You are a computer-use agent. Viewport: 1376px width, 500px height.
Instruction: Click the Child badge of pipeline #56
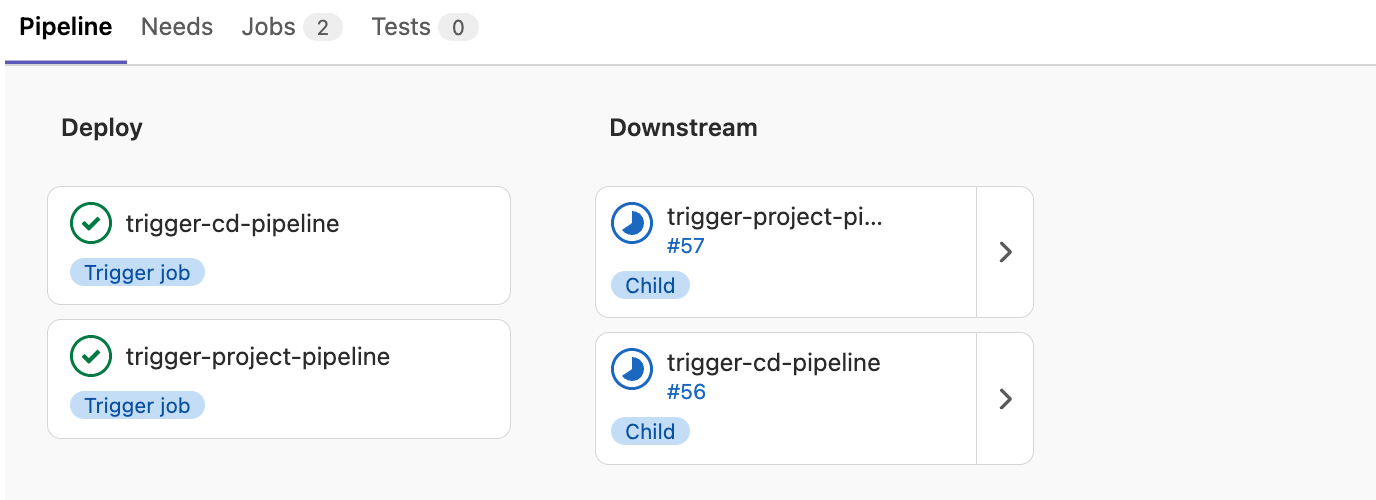point(650,432)
